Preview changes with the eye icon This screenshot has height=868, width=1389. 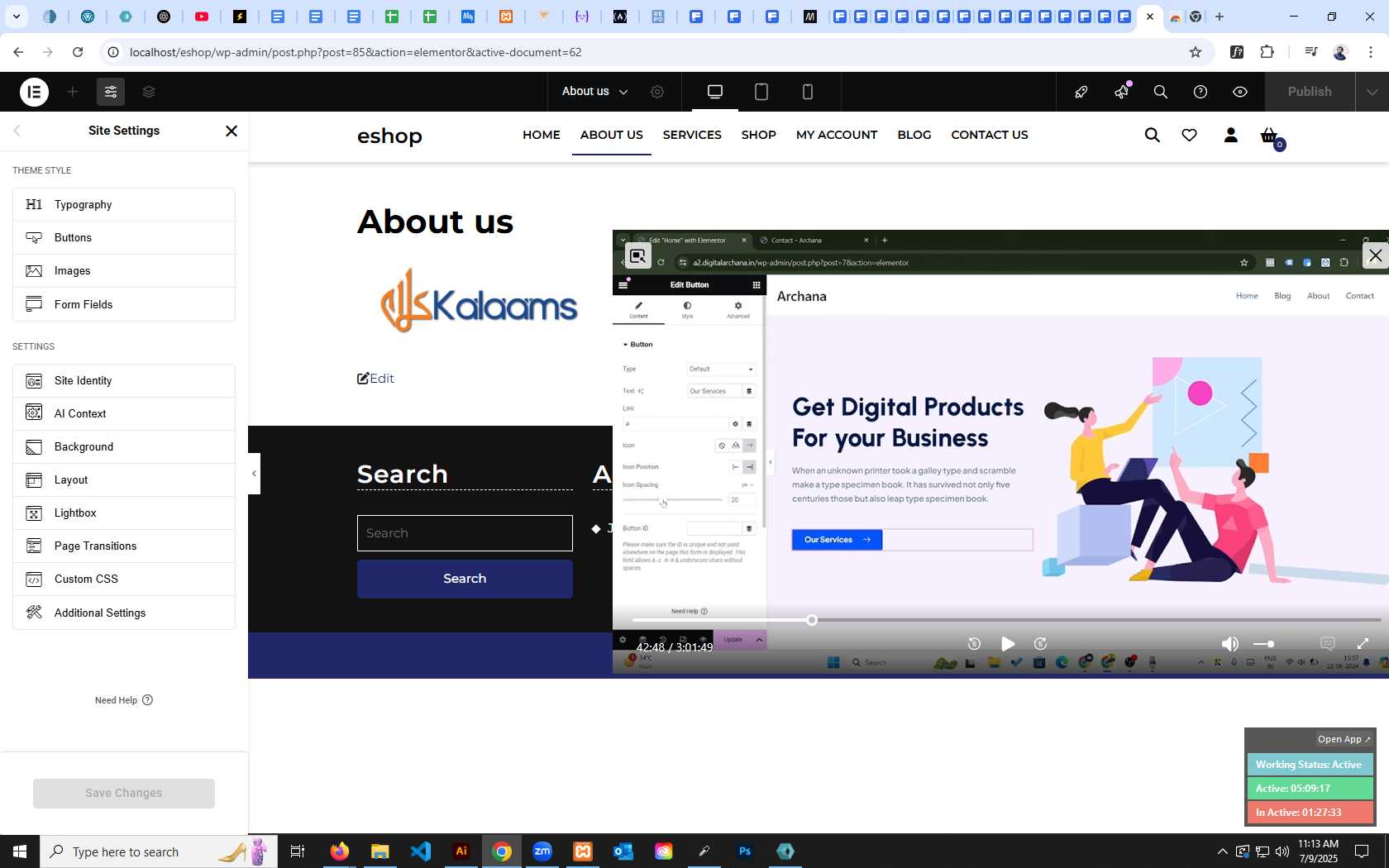(x=1240, y=92)
